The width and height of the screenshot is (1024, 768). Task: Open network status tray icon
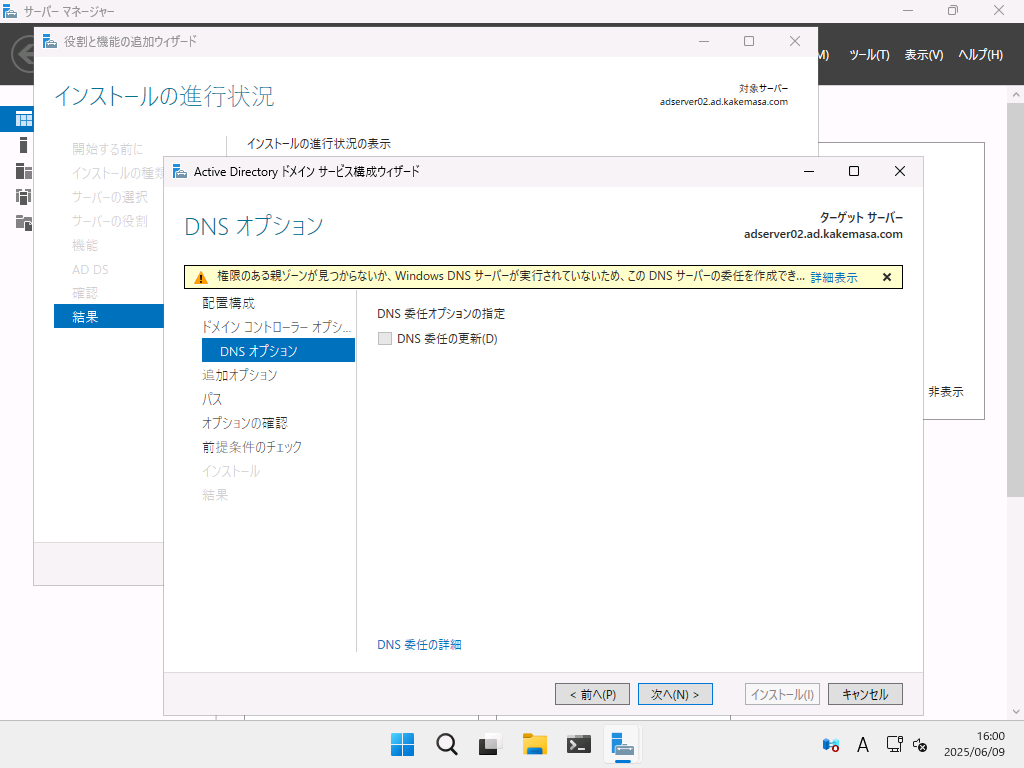coord(894,744)
